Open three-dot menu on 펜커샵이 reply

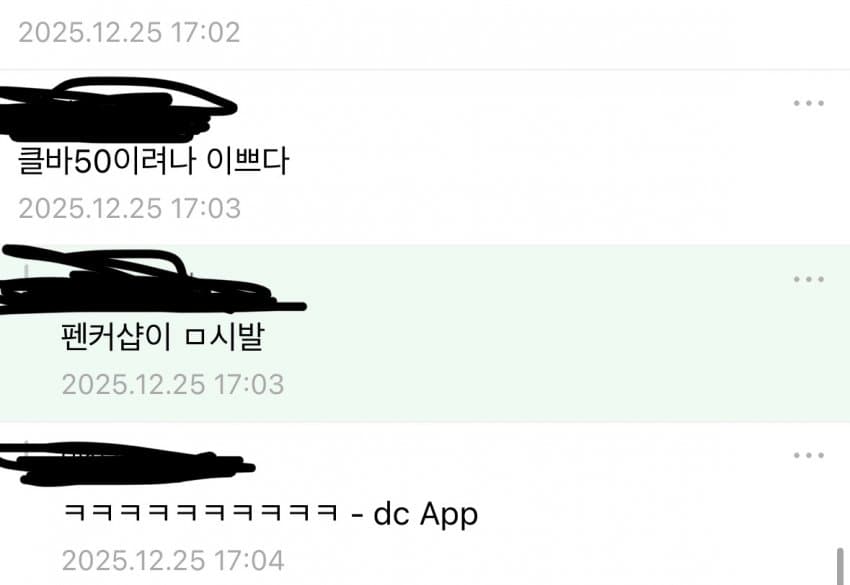tap(808, 279)
